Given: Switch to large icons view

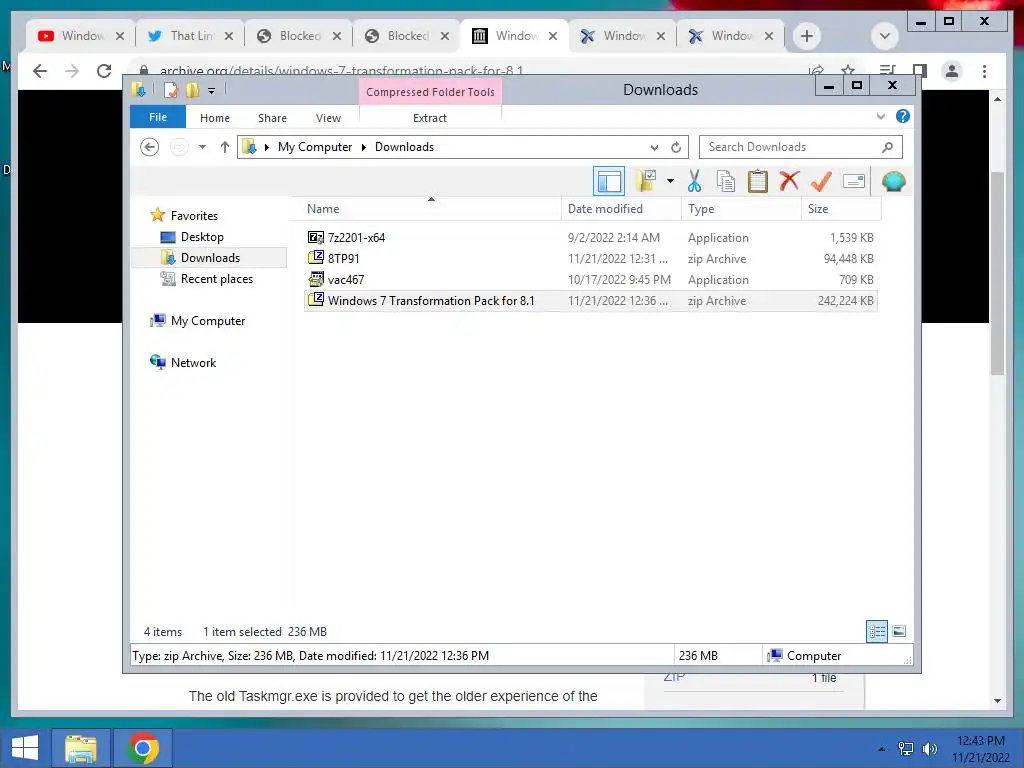Looking at the screenshot, I should pyautogui.click(x=899, y=631).
